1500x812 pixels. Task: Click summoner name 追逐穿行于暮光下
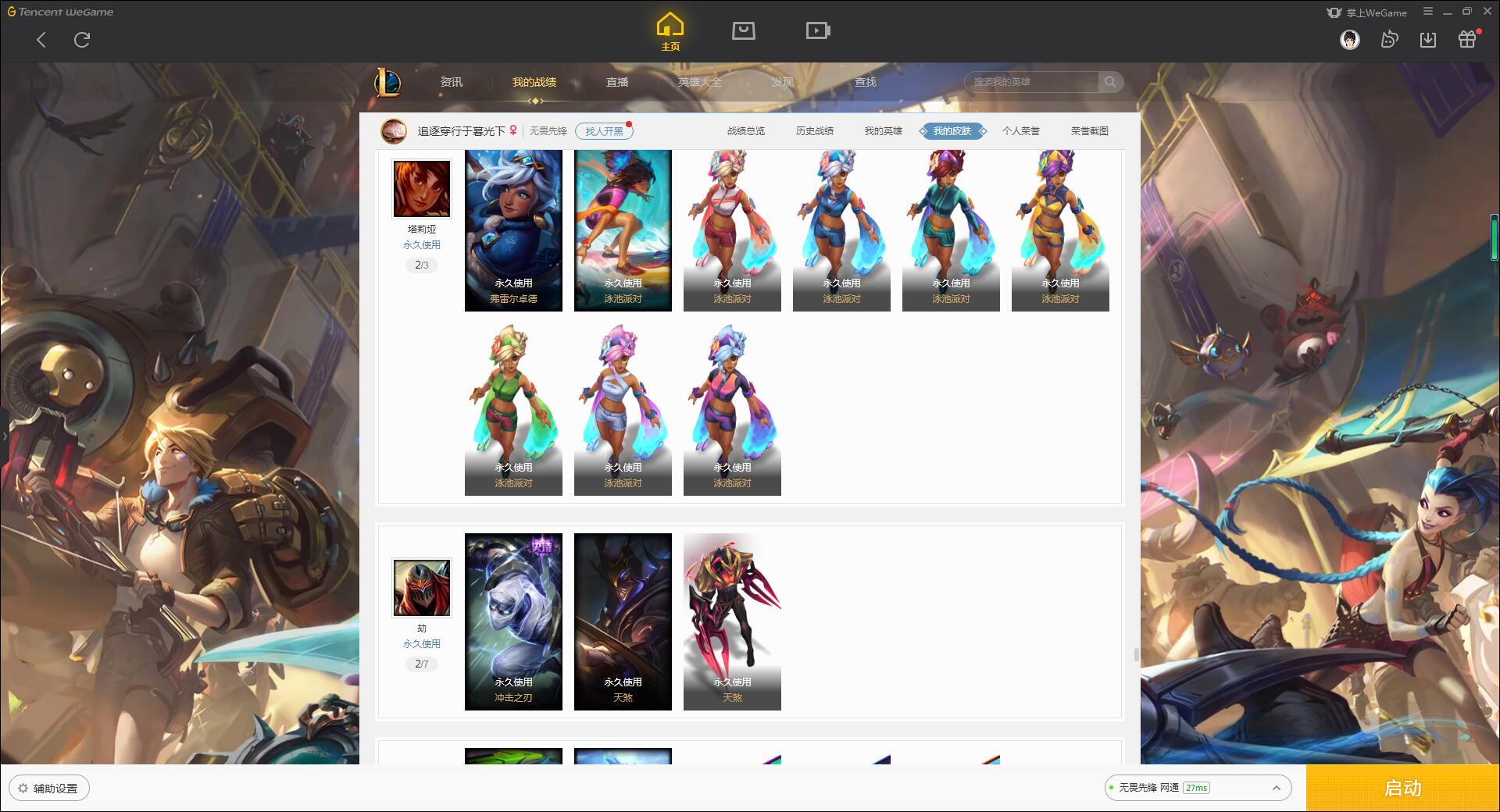click(461, 131)
